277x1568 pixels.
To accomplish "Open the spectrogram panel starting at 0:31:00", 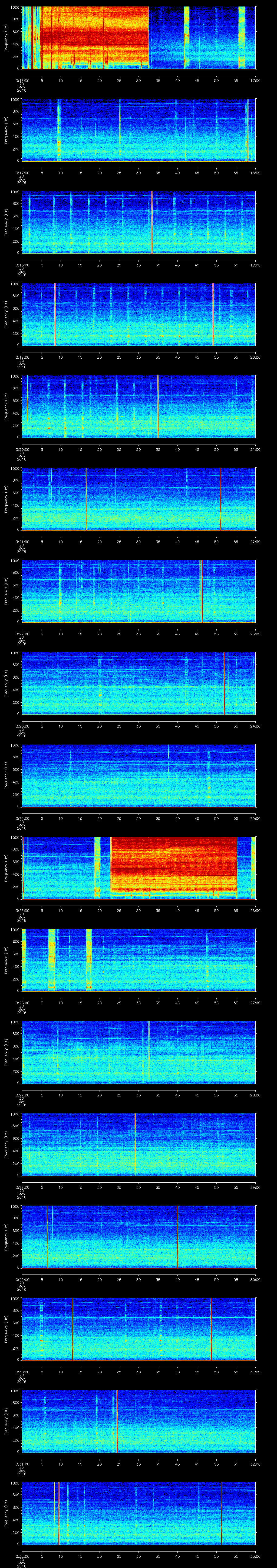I will 139,1421.
